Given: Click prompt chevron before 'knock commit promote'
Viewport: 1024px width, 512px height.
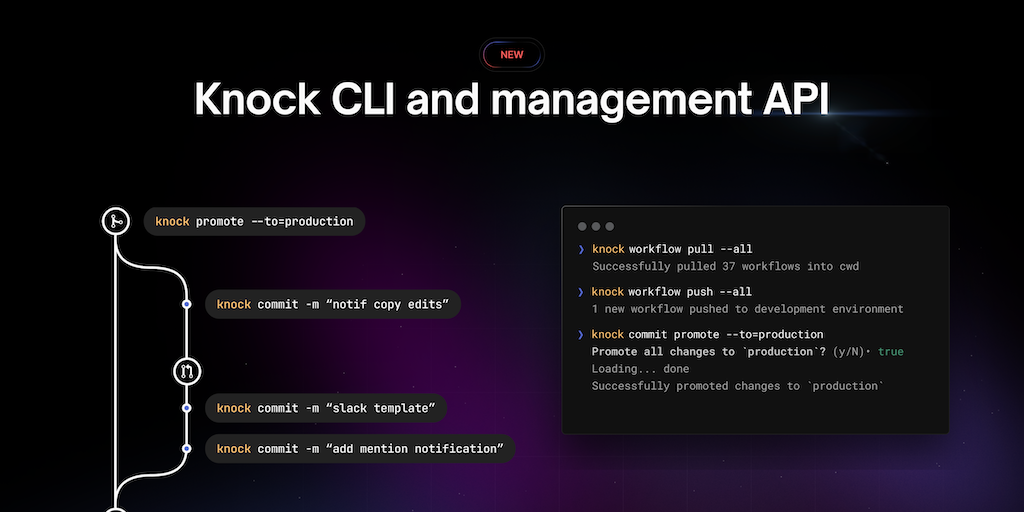Looking at the screenshot, I should pyautogui.click(x=581, y=335).
